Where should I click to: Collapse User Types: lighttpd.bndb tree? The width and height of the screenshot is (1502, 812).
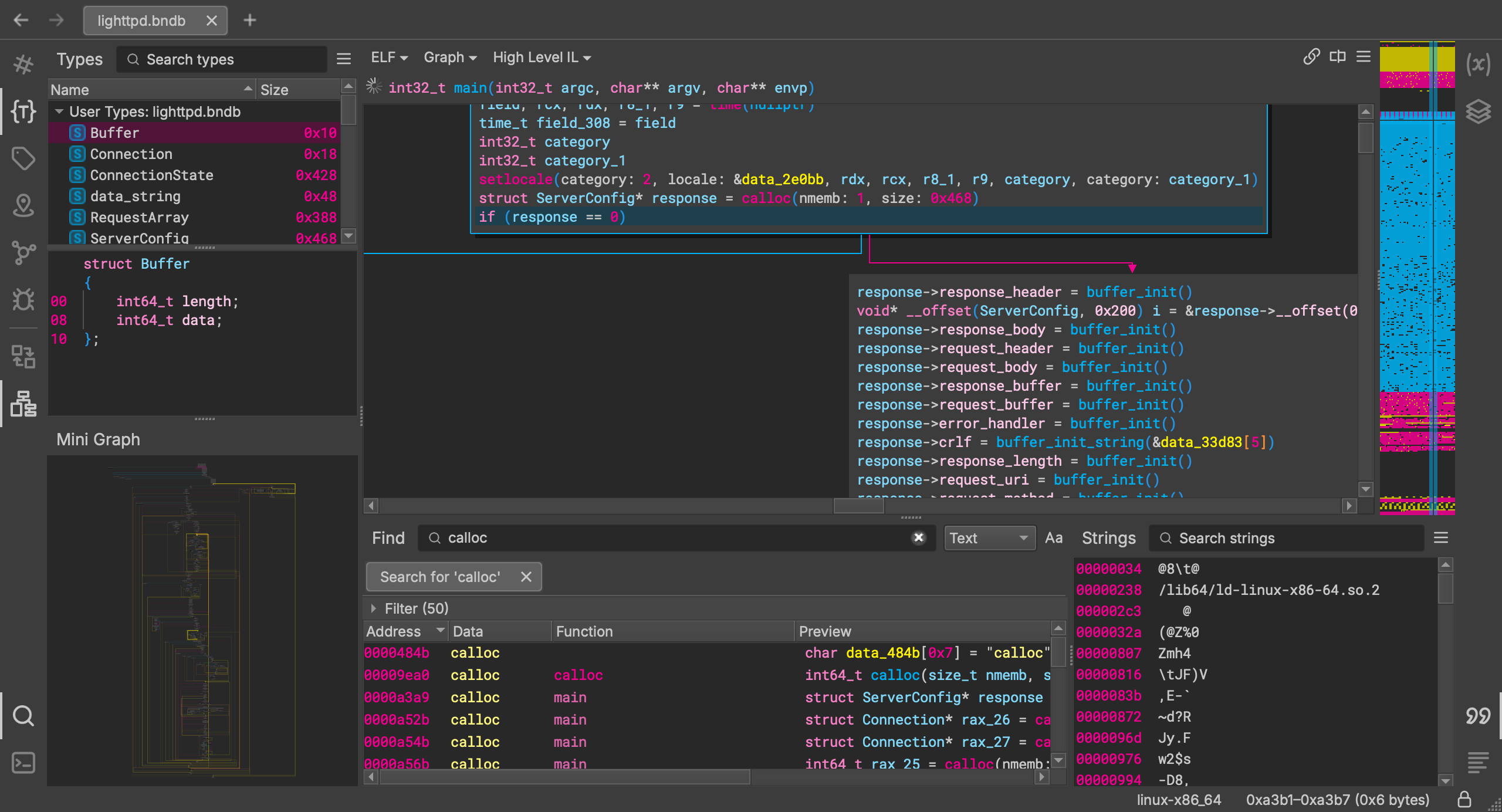point(59,111)
